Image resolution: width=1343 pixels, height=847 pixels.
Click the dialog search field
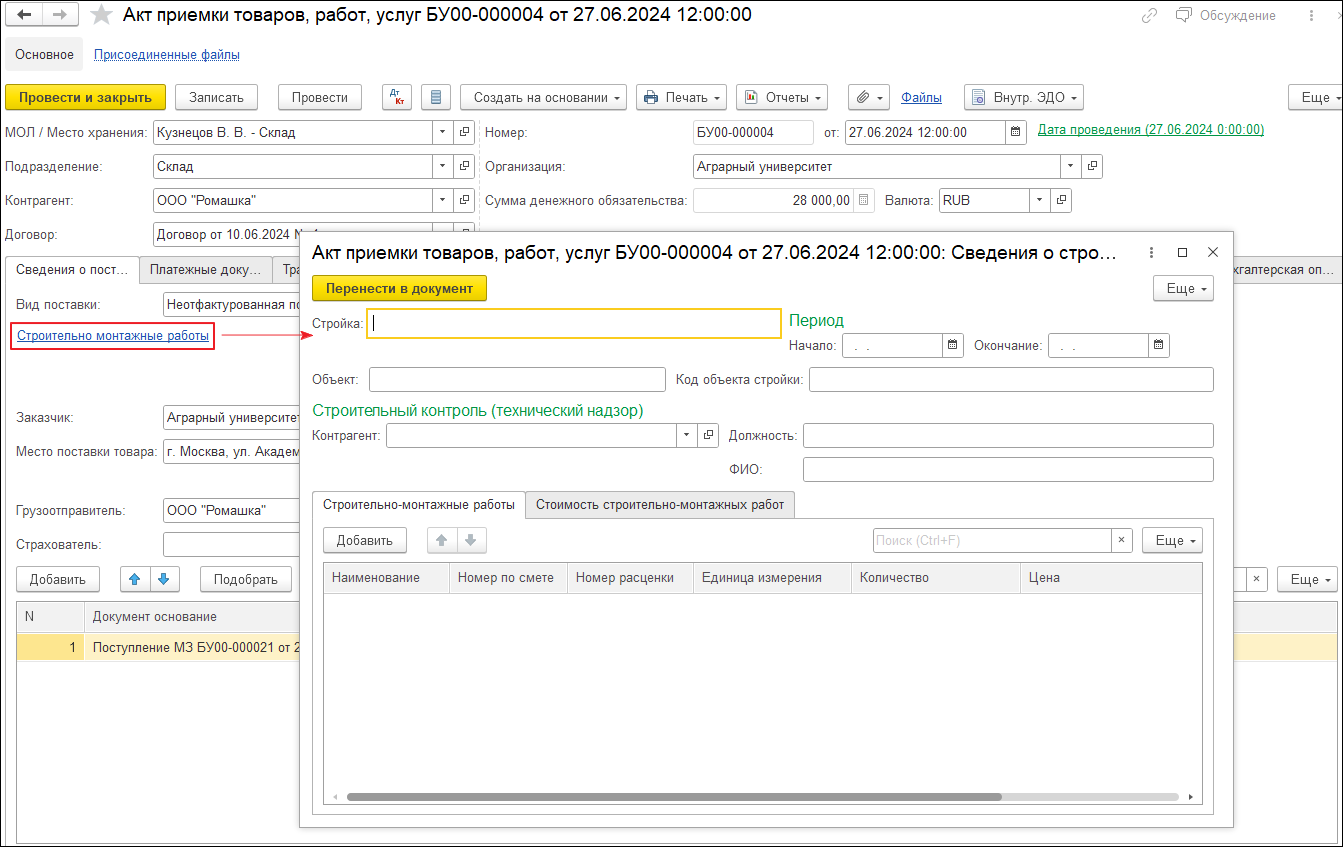(992, 540)
